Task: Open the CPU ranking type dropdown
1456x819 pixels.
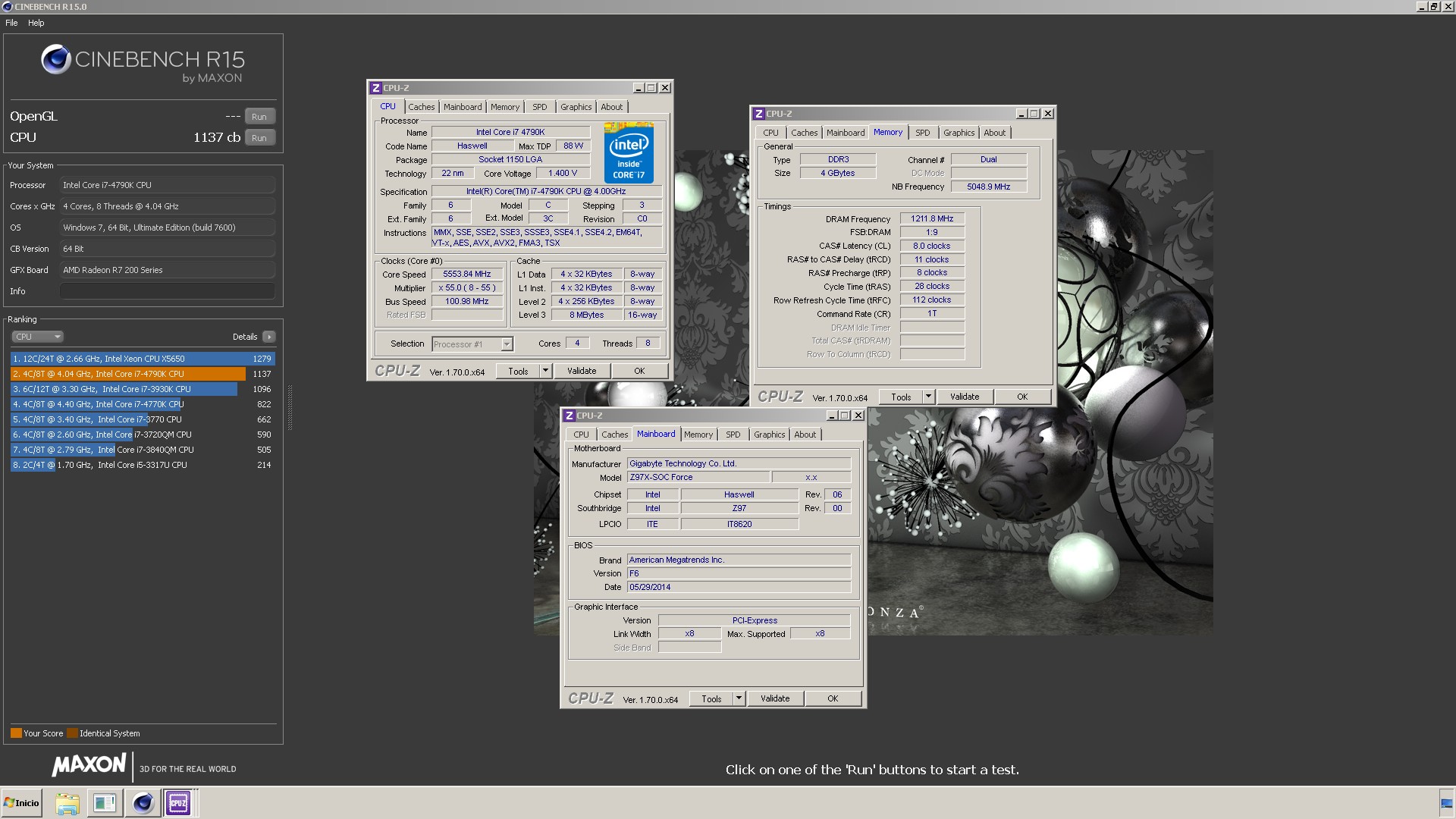Action: [37, 337]
